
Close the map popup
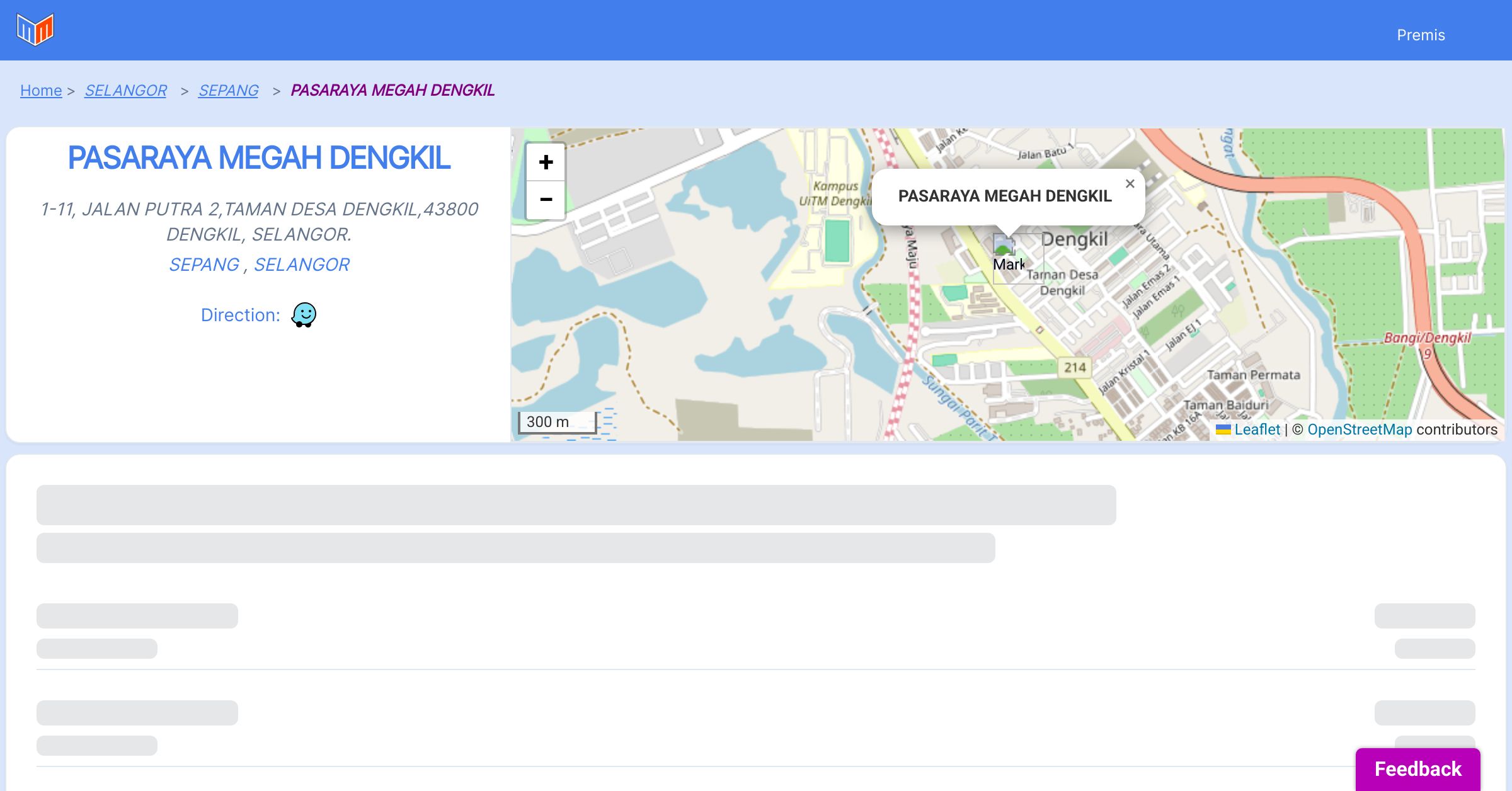point(1130,184)
